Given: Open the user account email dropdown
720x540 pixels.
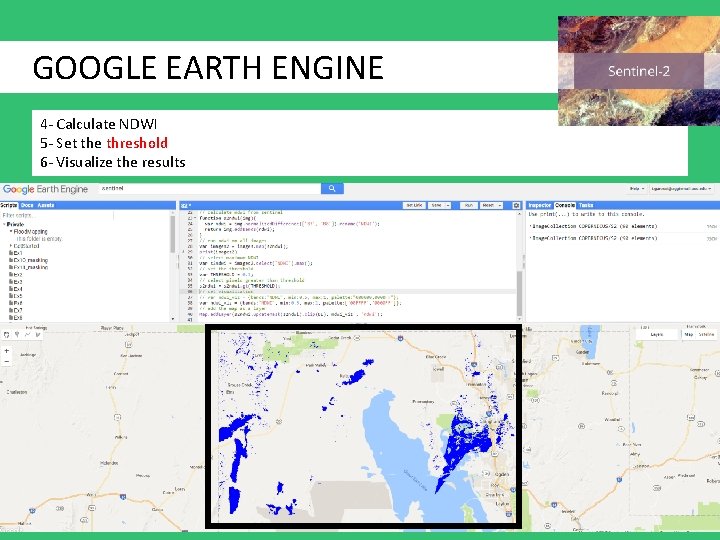Looking at the screenshot, I should pos(681,189).
